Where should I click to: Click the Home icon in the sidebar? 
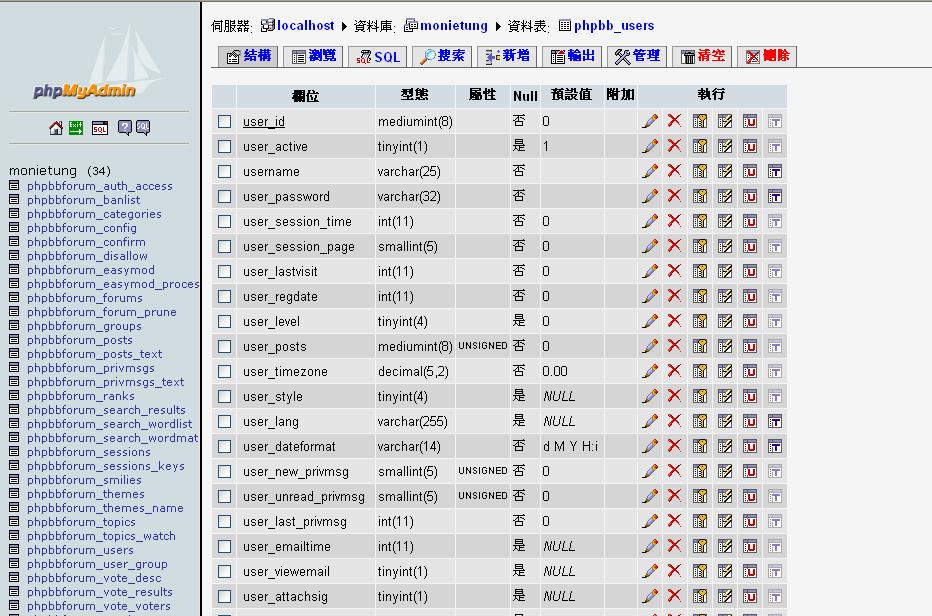click(56, 127)
